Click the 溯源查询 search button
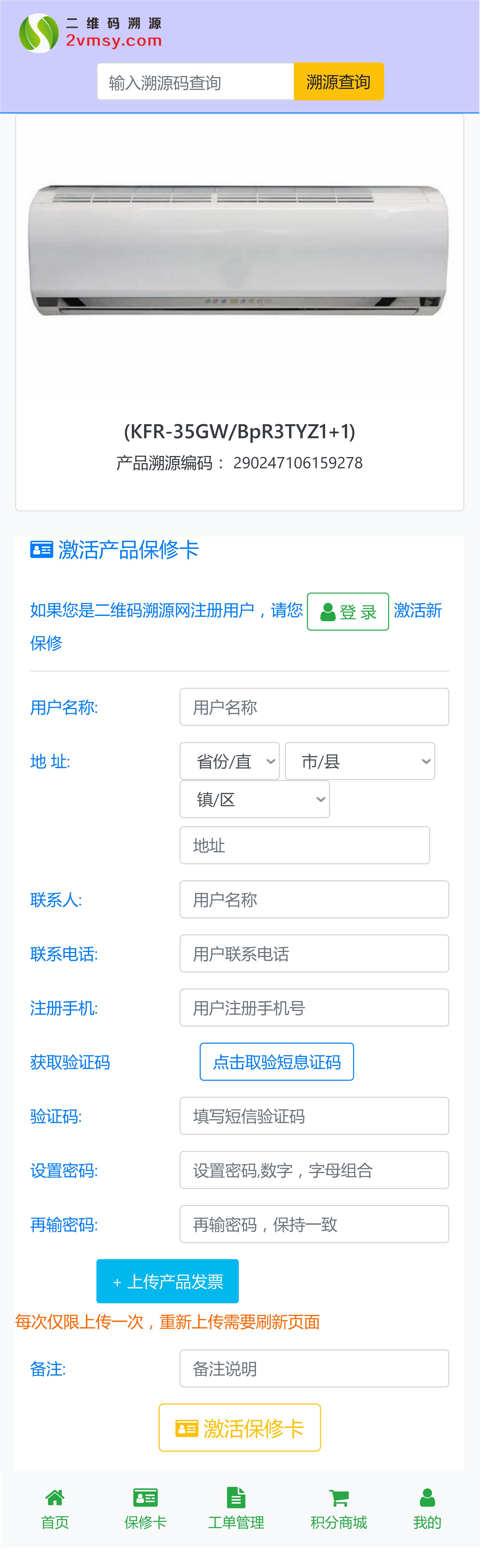The image size is (480, 1568). coord(339,82)
